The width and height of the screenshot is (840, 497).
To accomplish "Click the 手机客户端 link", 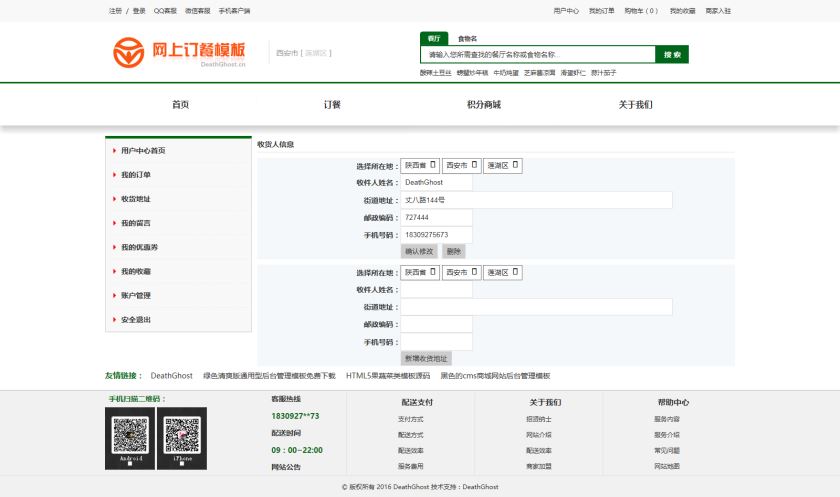I will click(234, 11).
